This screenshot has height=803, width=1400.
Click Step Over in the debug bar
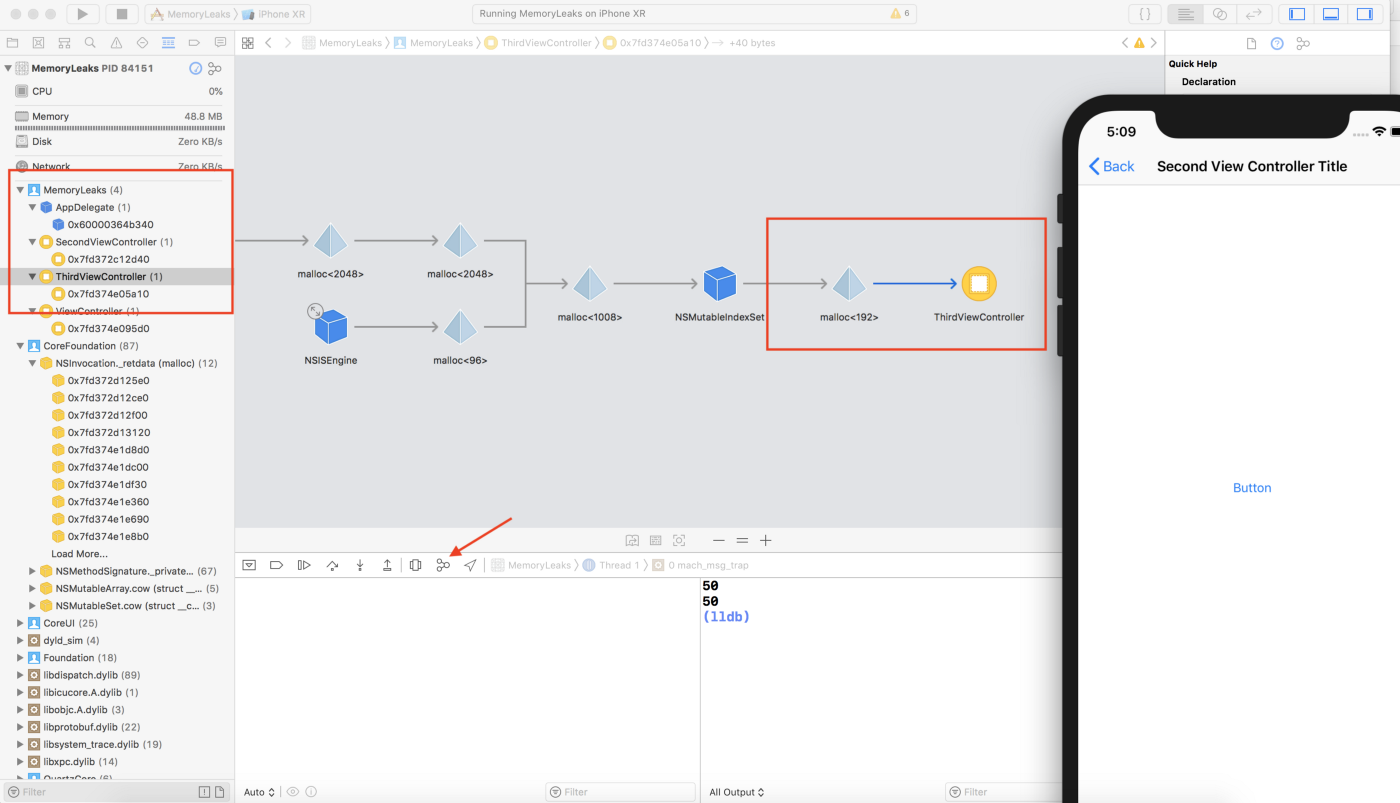[332, 565]
